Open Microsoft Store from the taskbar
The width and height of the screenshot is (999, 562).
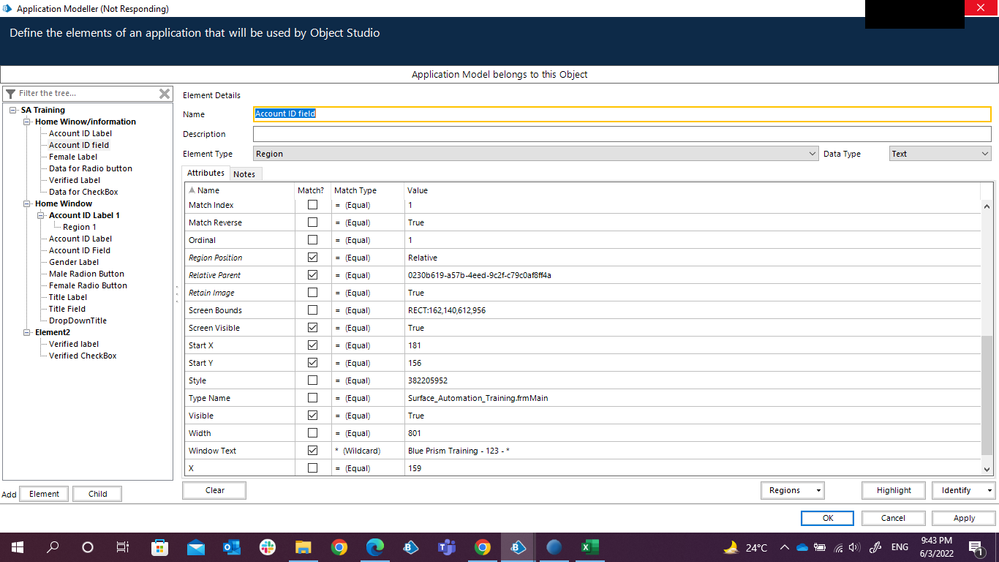(x=159, y=547)
